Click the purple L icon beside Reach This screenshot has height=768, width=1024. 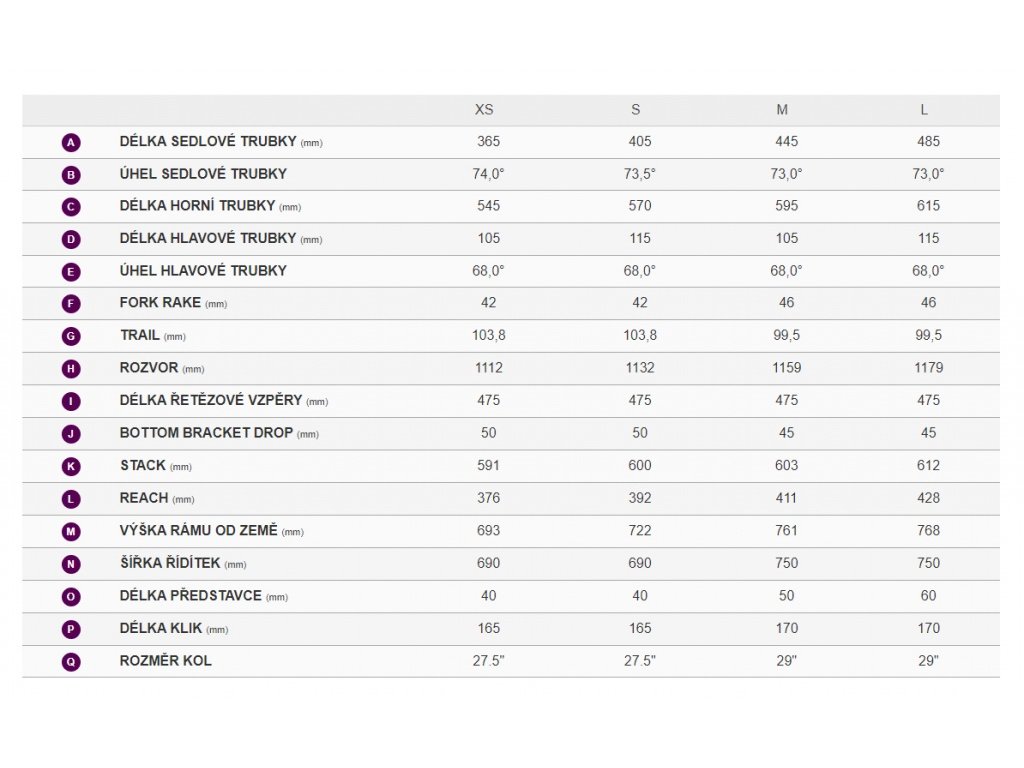(x=71, y=499)
